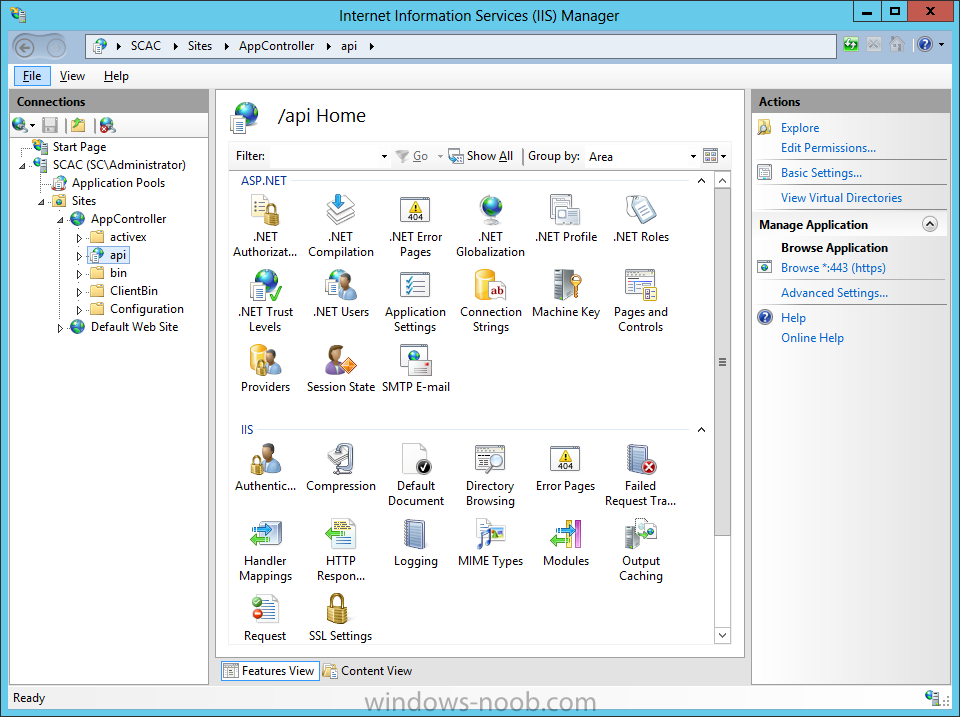
Task: Open the SSL Settings feature
Action: [340, 618]
